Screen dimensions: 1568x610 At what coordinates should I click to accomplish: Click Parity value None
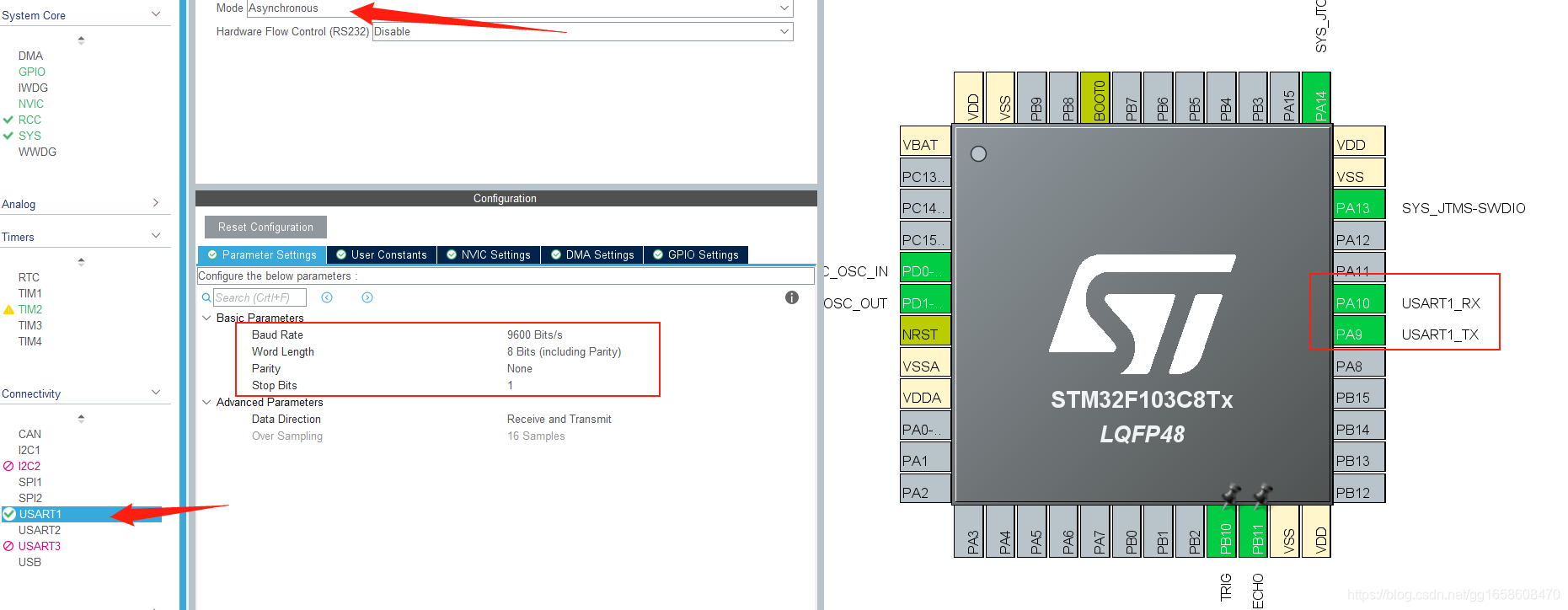520,368
